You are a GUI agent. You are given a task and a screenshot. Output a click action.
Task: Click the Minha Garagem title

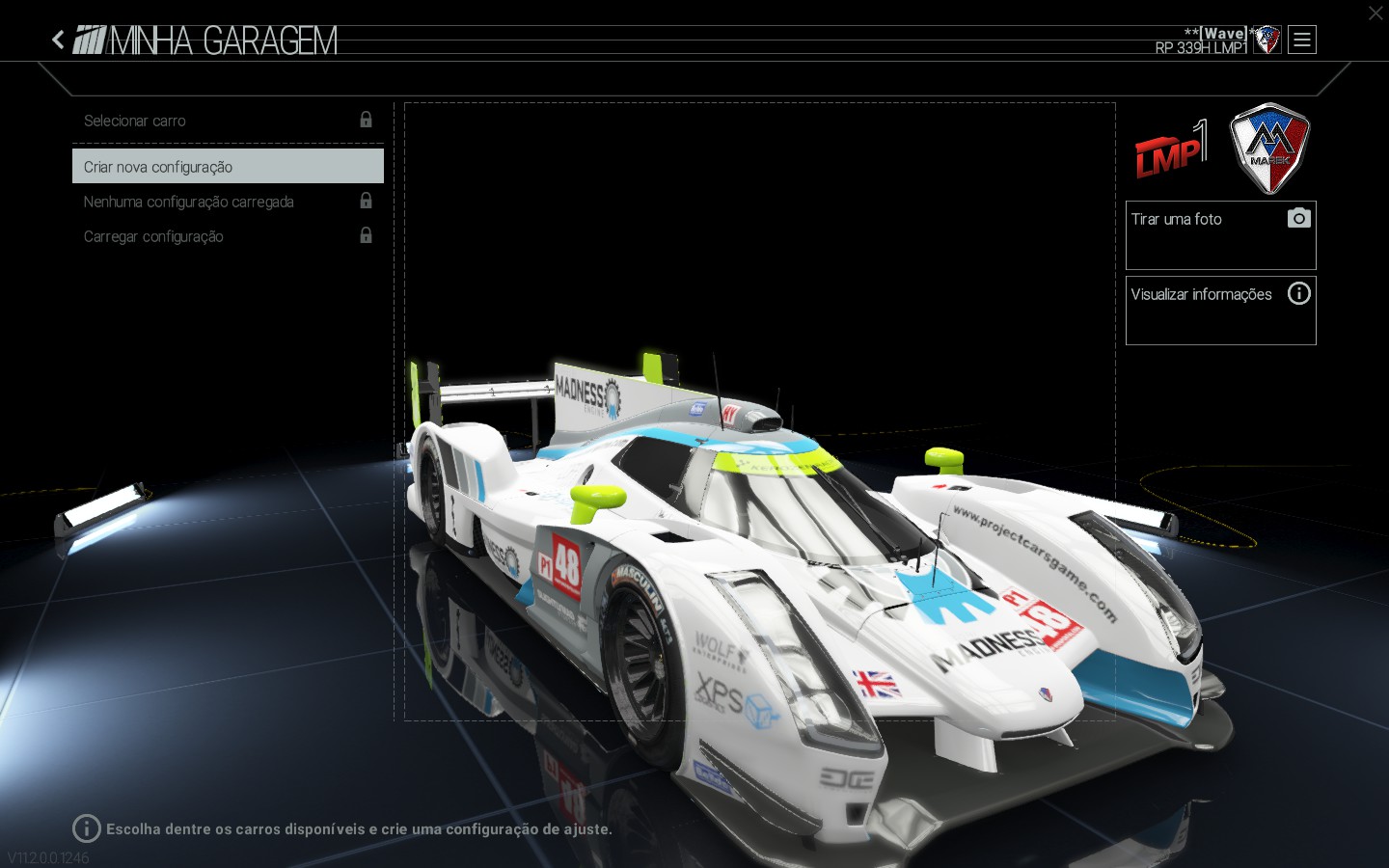(x=224, y=41)
